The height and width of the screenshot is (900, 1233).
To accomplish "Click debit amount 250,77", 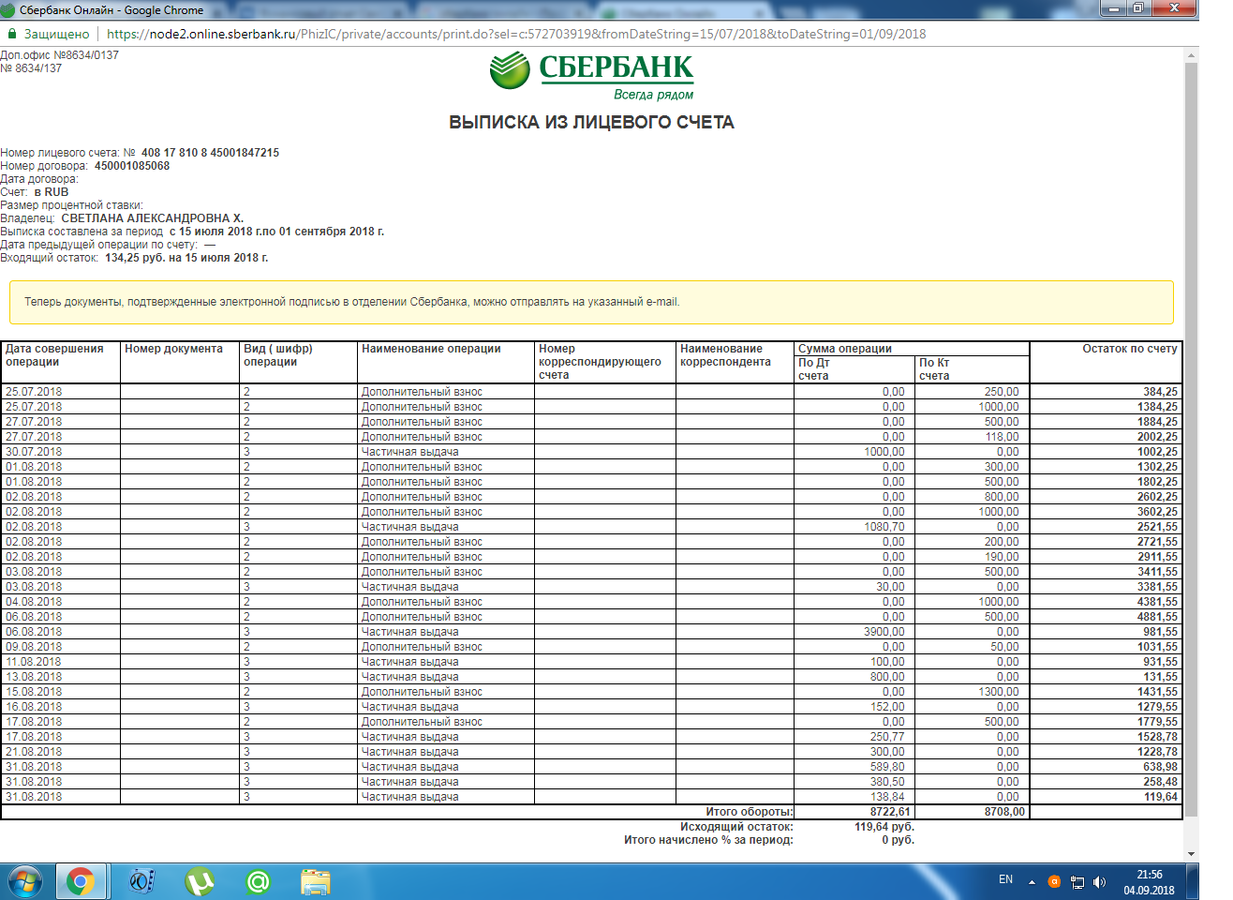I will coord(886,737).
